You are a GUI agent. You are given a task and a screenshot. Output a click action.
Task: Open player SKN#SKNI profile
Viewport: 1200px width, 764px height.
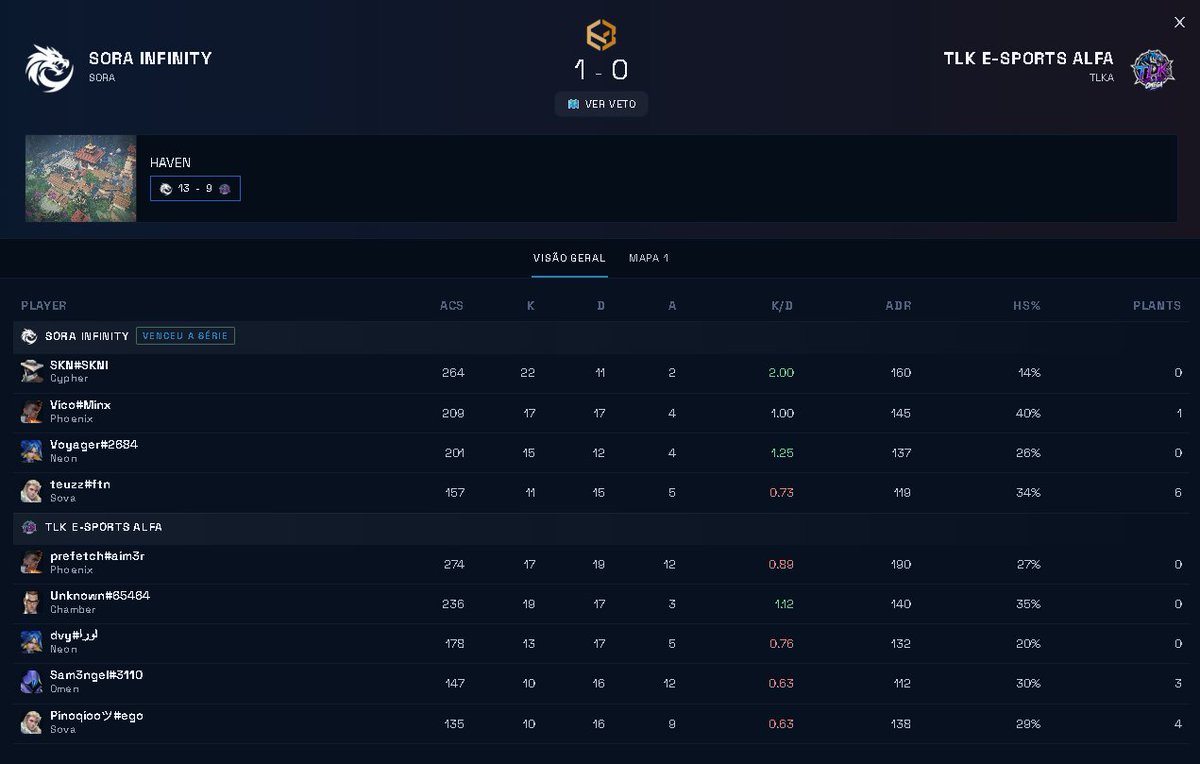tap(79, 365)
